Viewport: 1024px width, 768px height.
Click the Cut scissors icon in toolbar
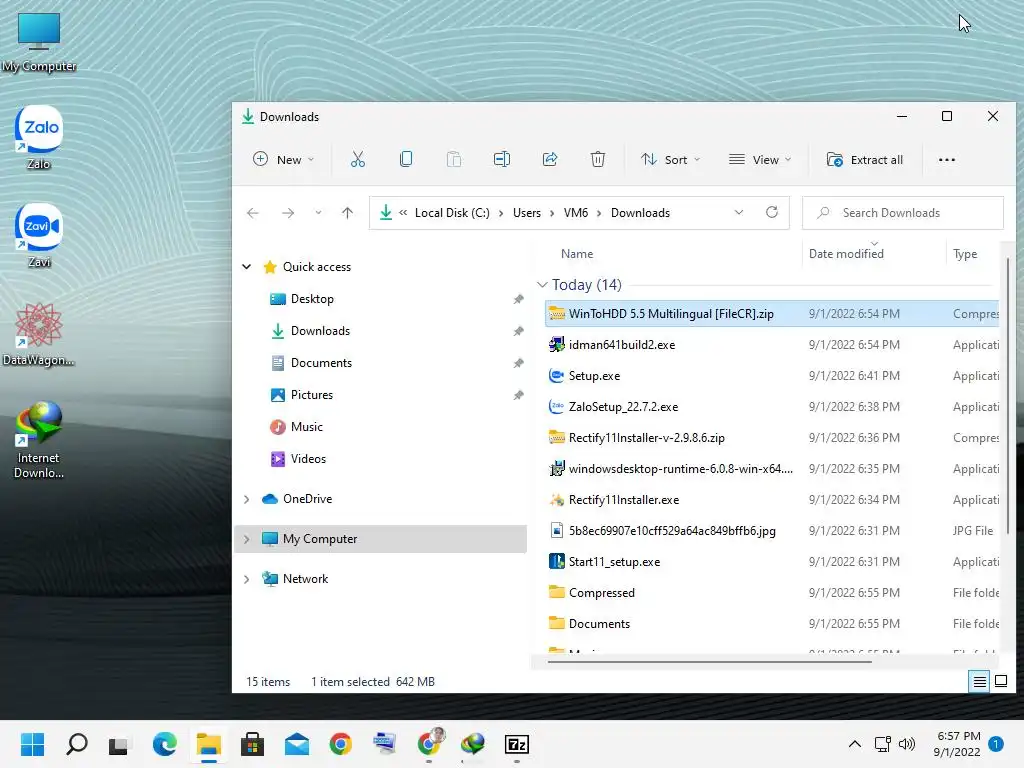tap(357, 159)
